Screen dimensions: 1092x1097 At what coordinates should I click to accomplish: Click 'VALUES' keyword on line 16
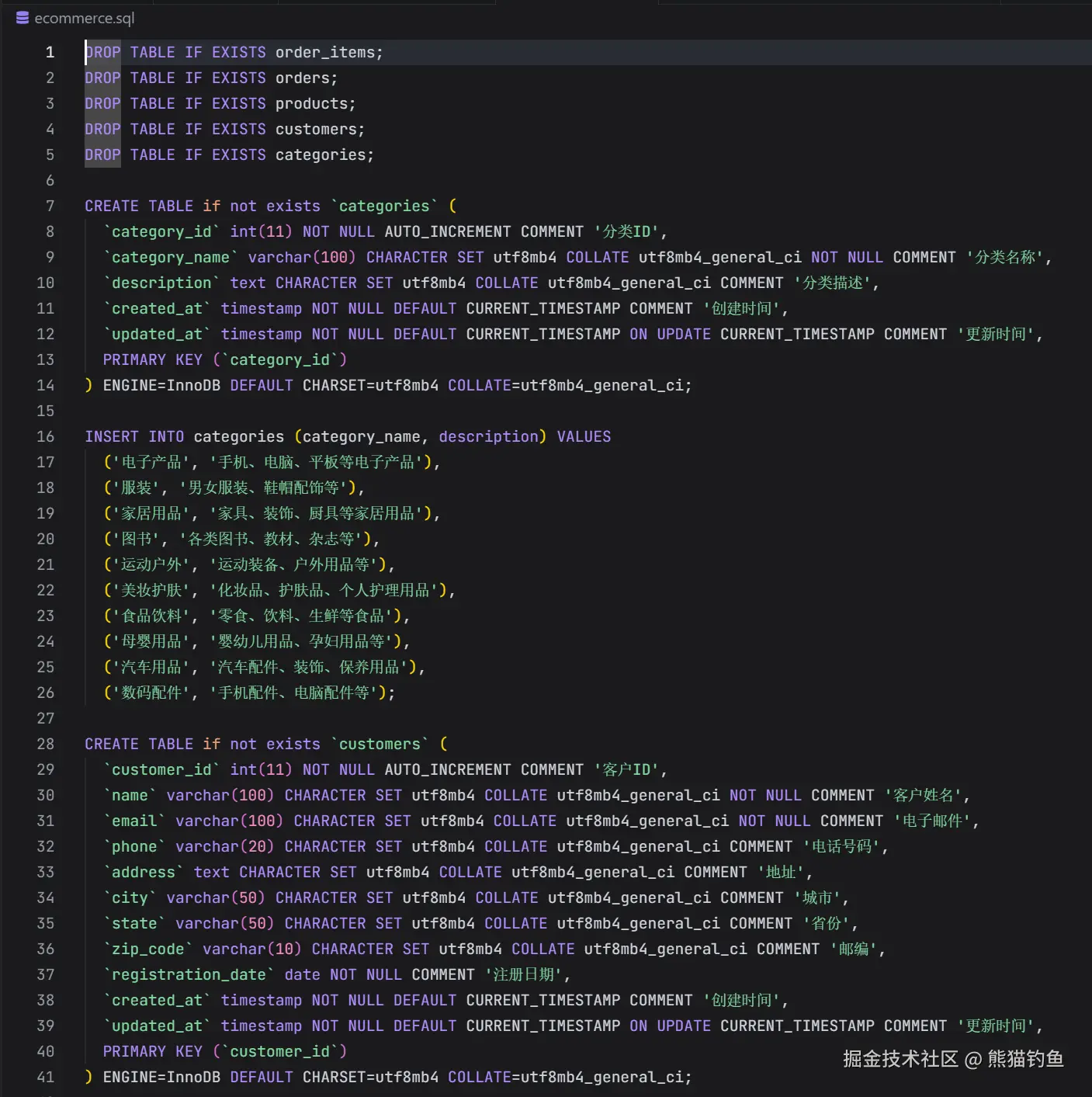tap(584, 436)
